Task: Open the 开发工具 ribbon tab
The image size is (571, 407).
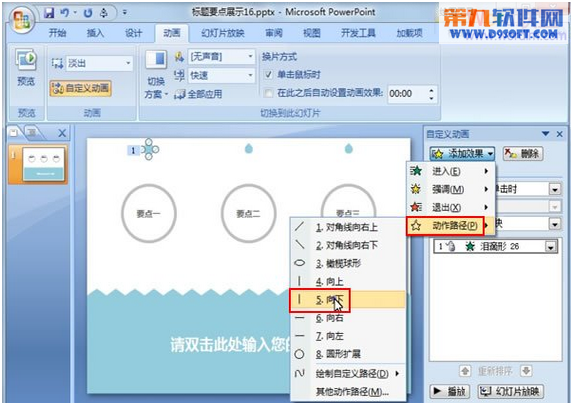Action: click(x=358, y=33)
